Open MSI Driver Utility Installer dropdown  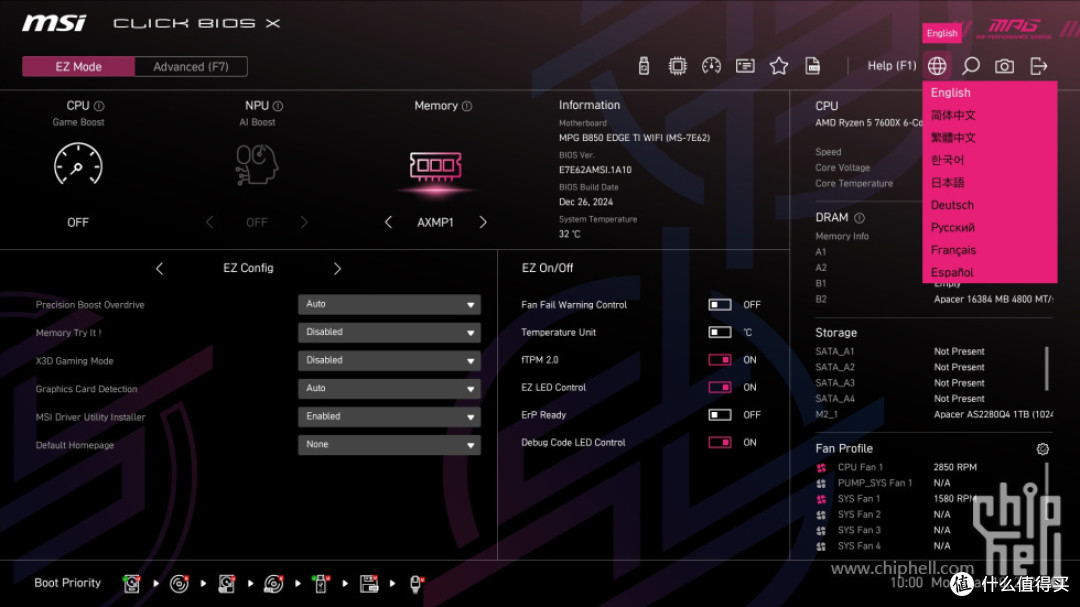click(x=389, y=417)
